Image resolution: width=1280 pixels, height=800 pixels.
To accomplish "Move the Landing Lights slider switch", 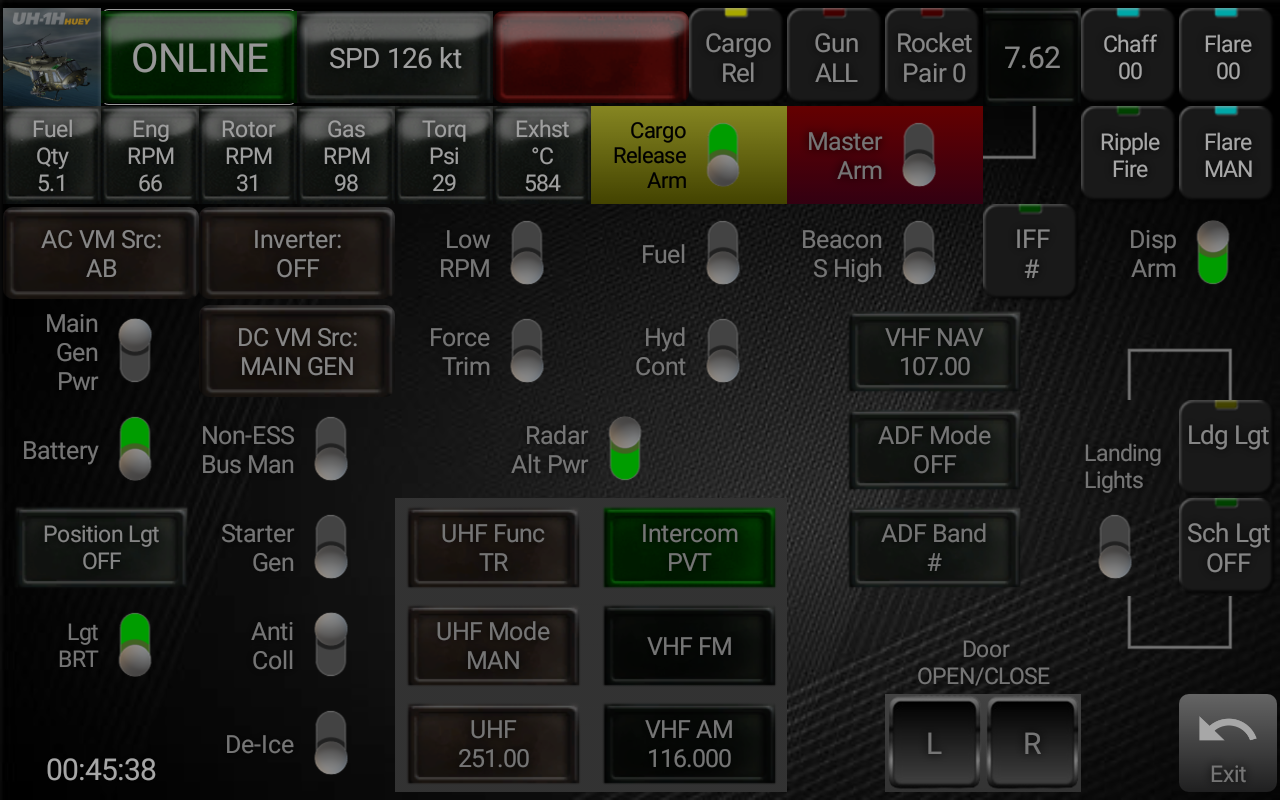I will (x=1114, y=546).
